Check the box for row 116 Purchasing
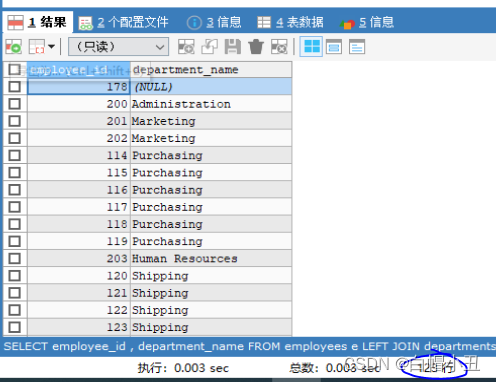The height and width of the screenshot is (382, 496). (x=14, y=190)
